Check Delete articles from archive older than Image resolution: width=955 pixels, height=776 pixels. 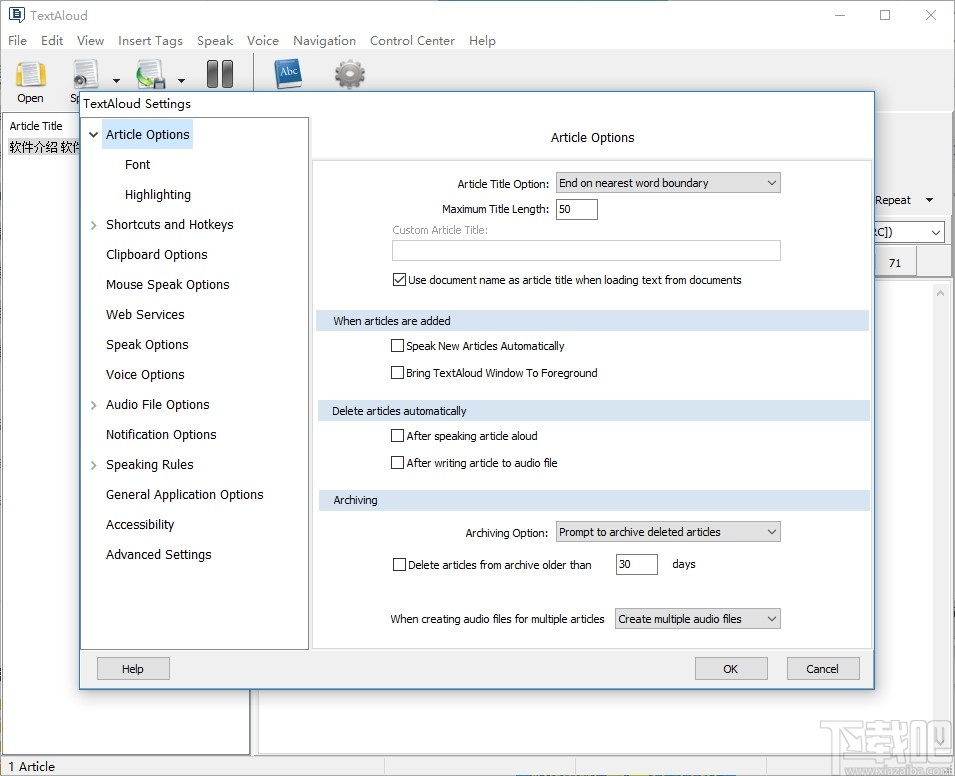399,564
